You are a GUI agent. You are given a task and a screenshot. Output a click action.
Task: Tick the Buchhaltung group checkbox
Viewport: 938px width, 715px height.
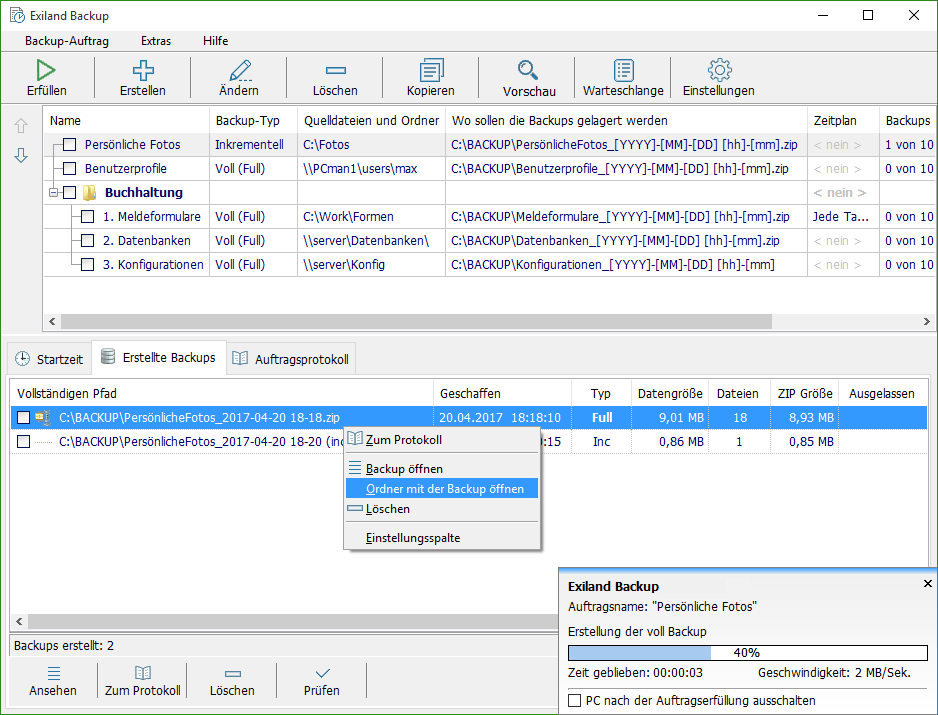click(70, 193)
